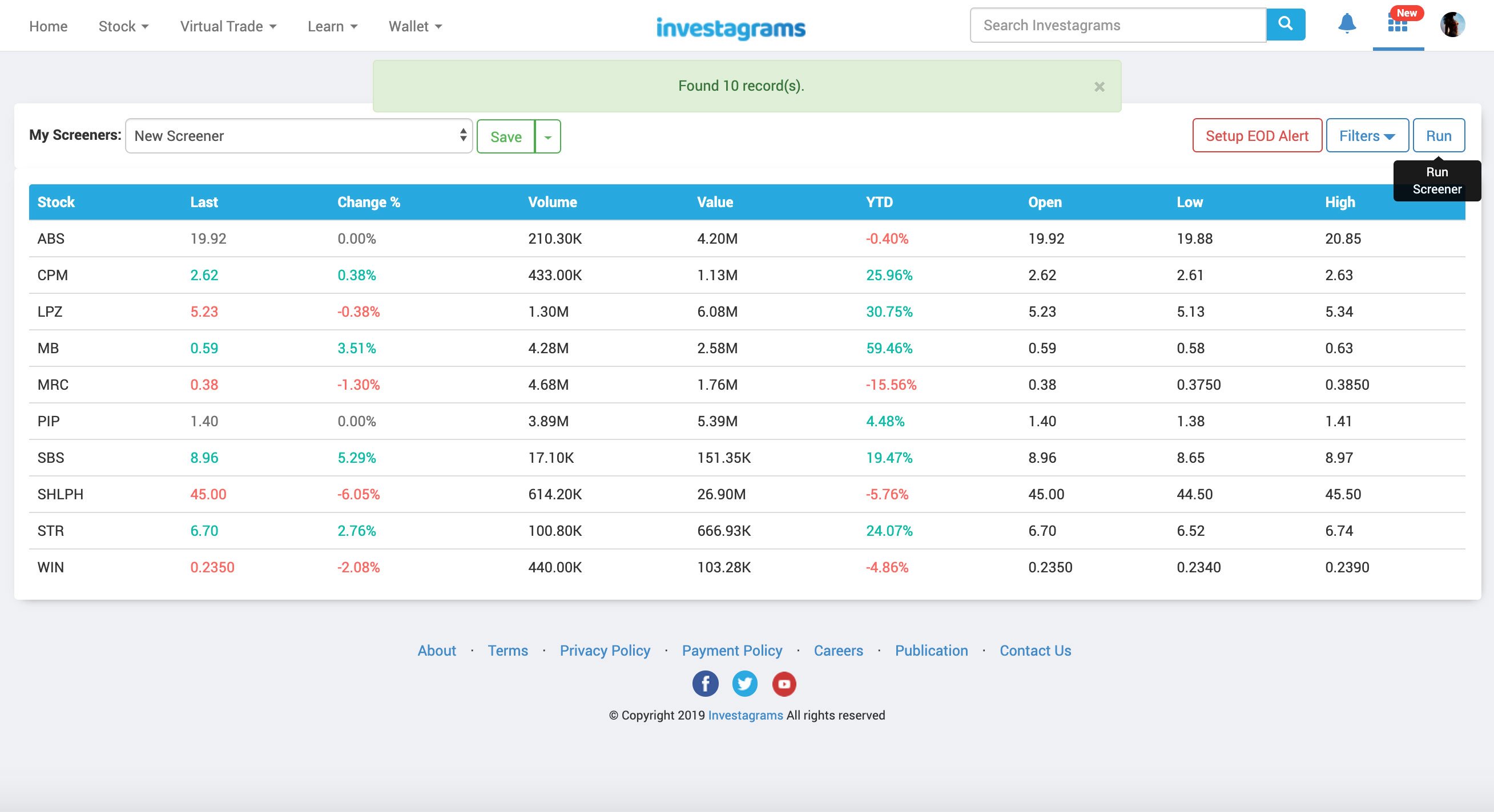
Task: Select the SBS stock symbol
Action: pos(50,458)
